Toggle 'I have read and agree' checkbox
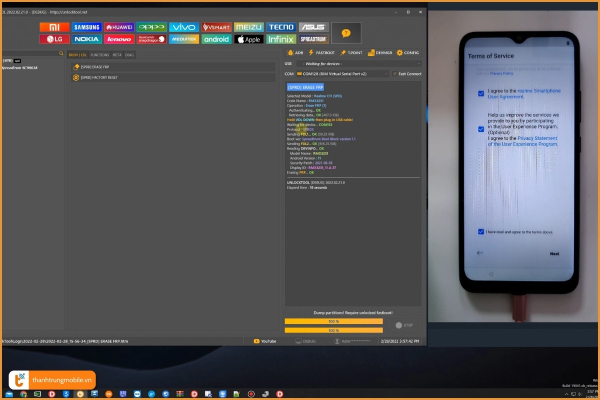The image size is (600, 400). tap(481, 230)
